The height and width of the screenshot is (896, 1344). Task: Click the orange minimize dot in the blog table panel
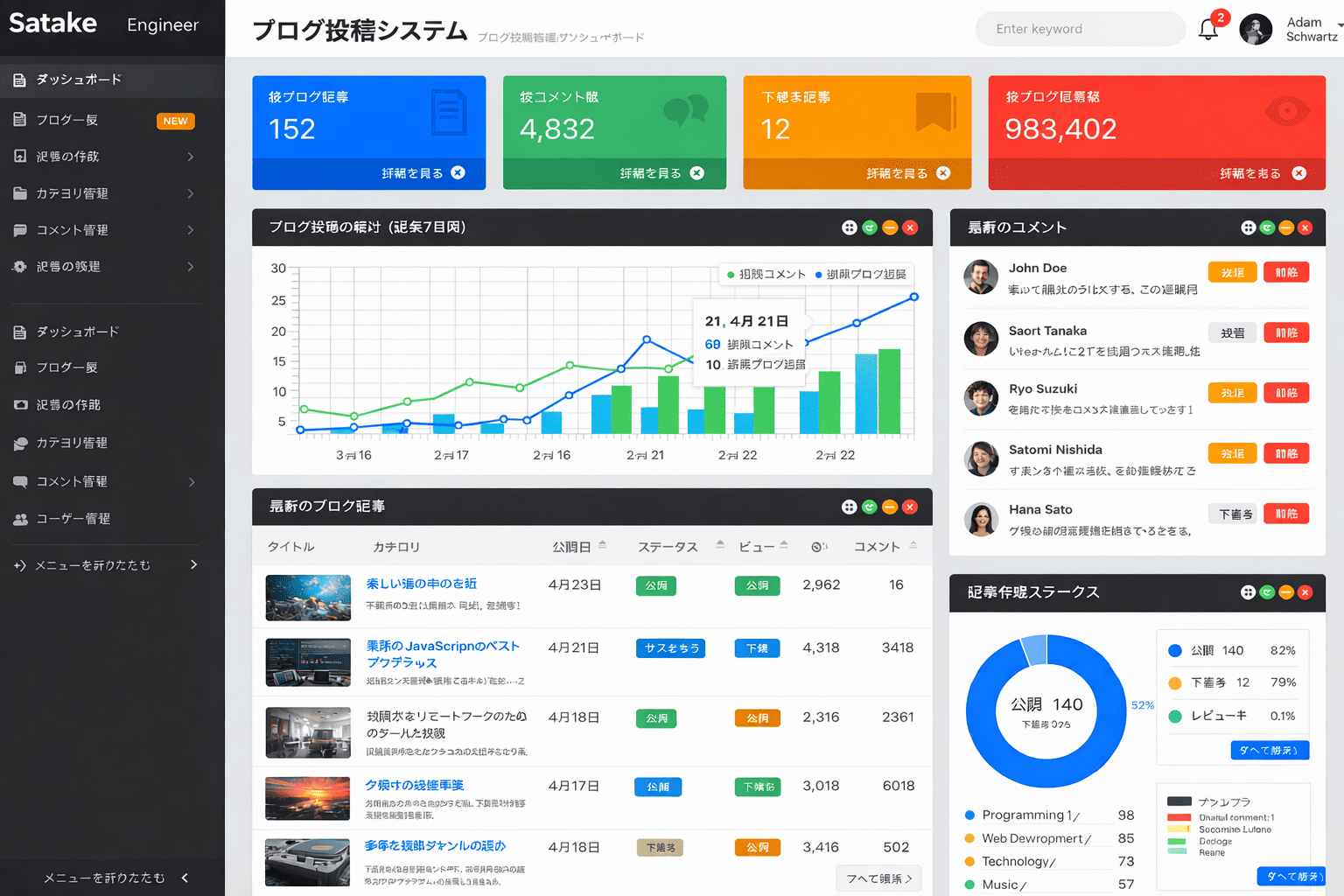pos(890,507)
